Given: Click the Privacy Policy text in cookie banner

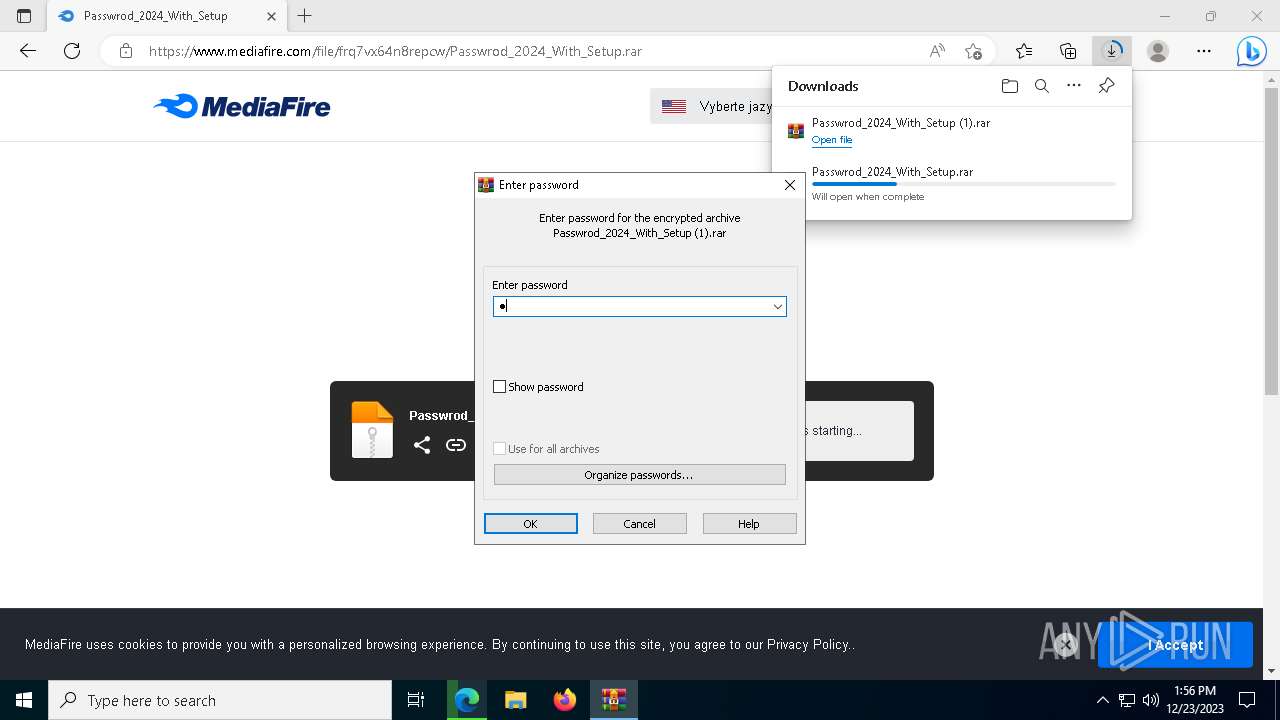Looking at the screenshot, I should 808,645.
